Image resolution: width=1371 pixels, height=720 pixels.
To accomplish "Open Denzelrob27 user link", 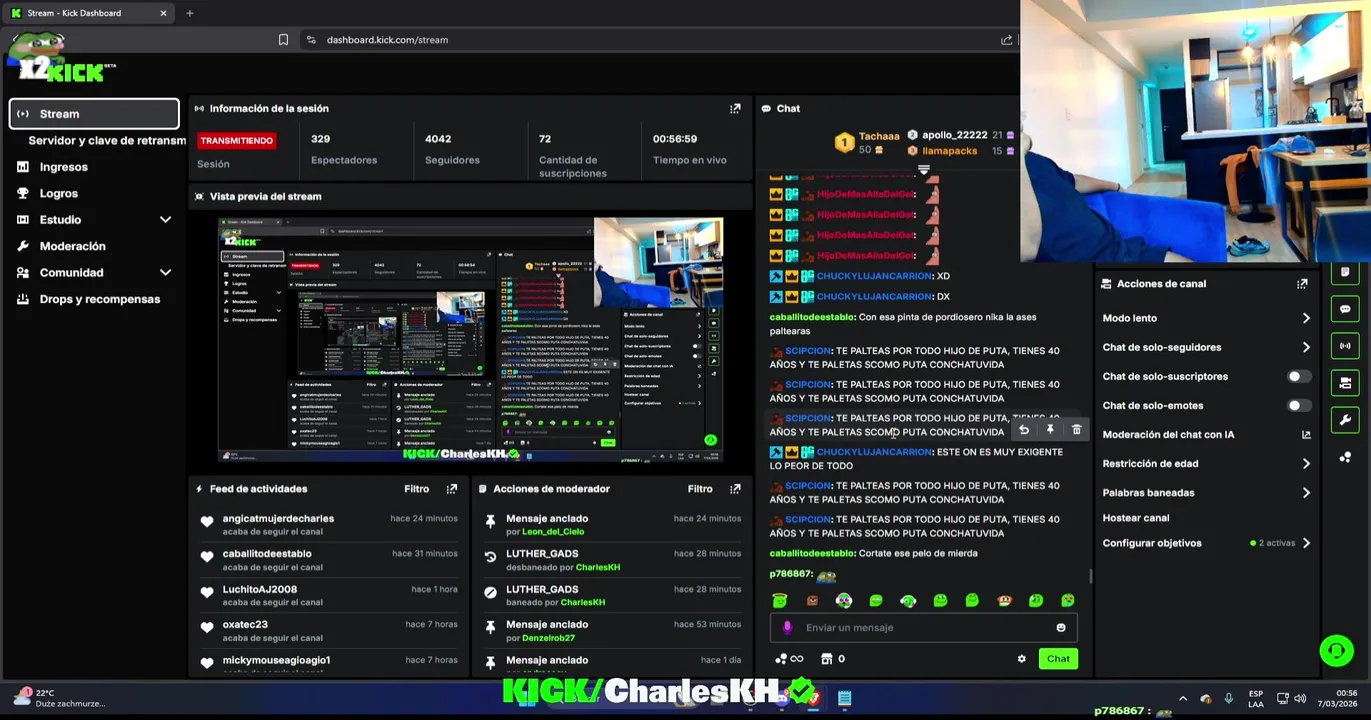I will pos(548,638).
